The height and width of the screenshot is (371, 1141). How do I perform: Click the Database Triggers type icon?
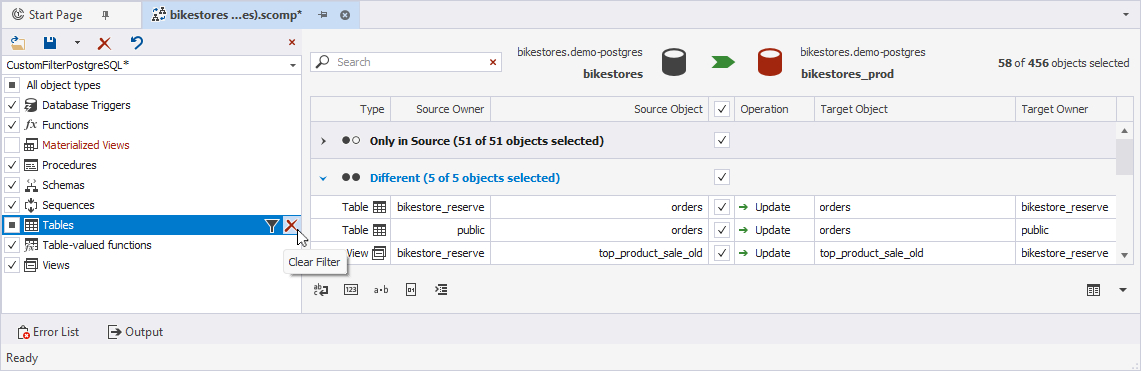[31, 105]
